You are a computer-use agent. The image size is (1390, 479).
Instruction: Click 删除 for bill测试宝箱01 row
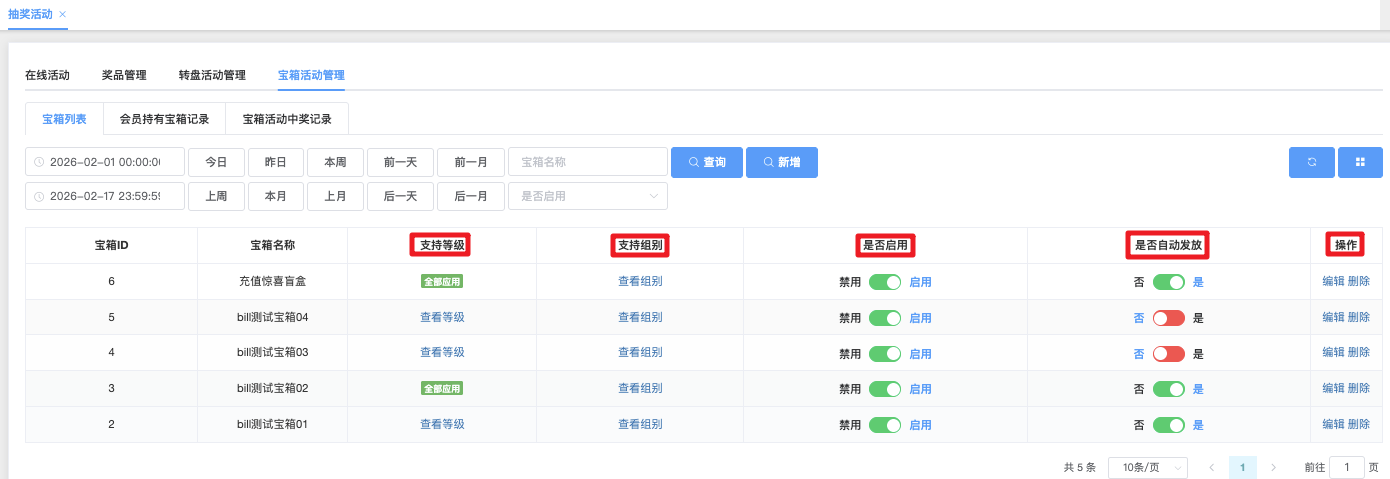[1359, 425]
